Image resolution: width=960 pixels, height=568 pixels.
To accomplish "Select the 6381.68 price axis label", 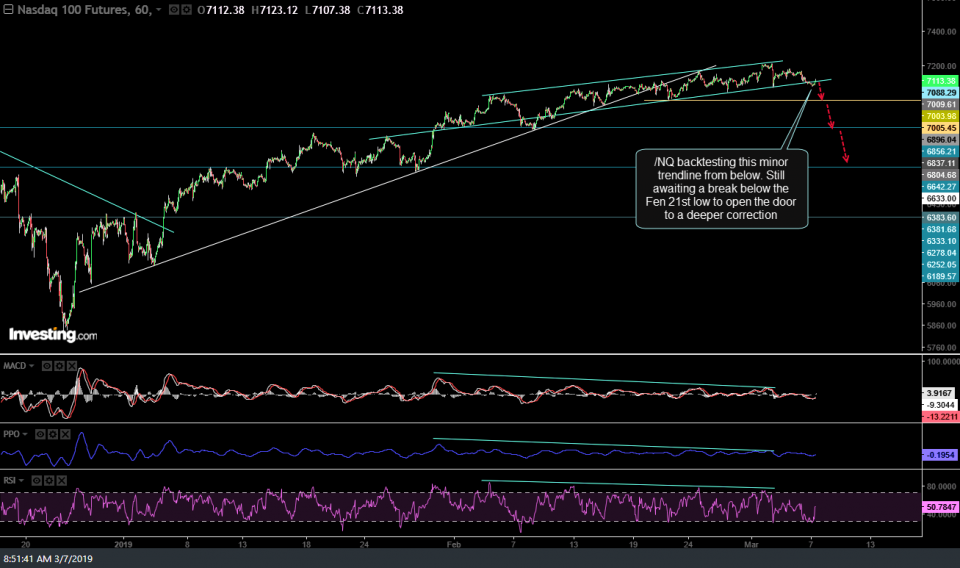I will tap(940, 229).
